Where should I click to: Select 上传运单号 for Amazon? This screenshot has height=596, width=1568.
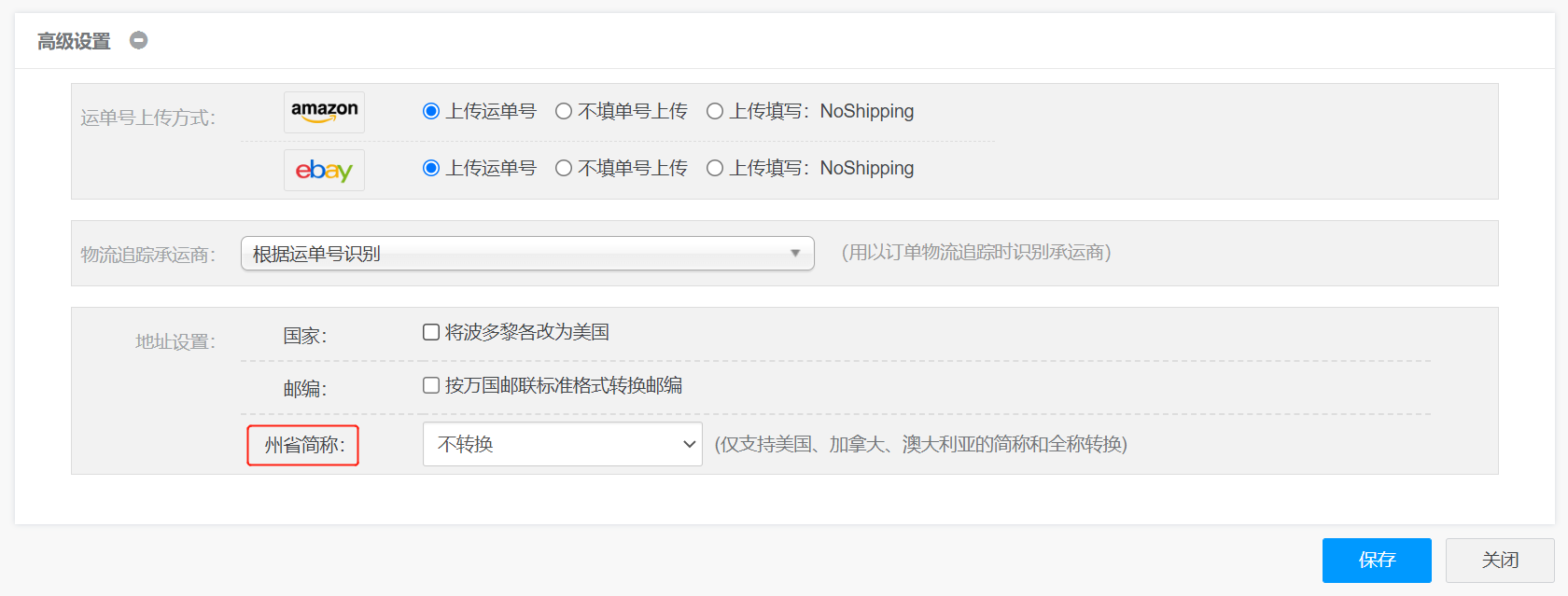431,111
